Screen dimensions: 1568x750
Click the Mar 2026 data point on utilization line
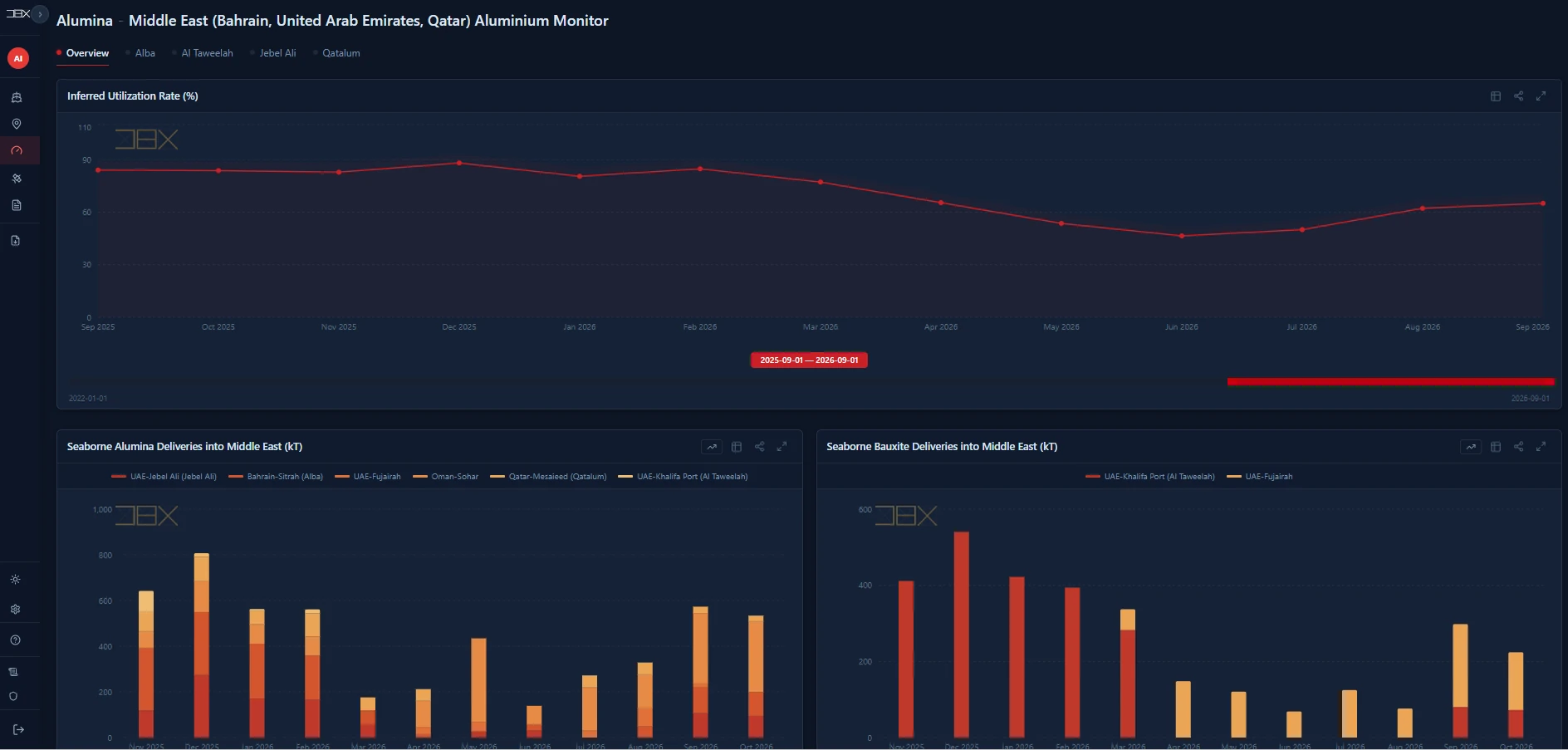(821, 182)
